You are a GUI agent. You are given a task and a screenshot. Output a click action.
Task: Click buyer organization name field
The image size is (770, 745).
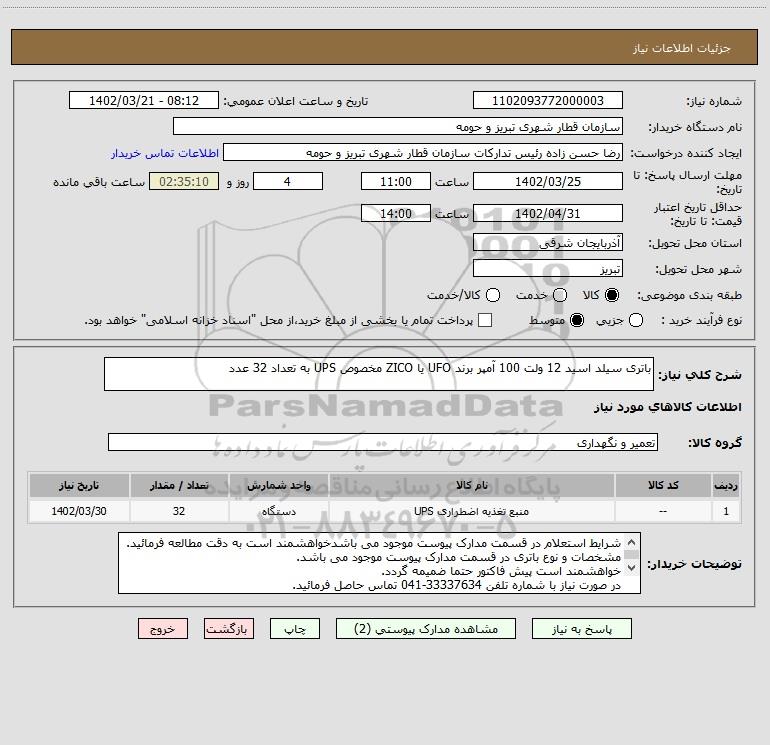click(x=398, y=126)
